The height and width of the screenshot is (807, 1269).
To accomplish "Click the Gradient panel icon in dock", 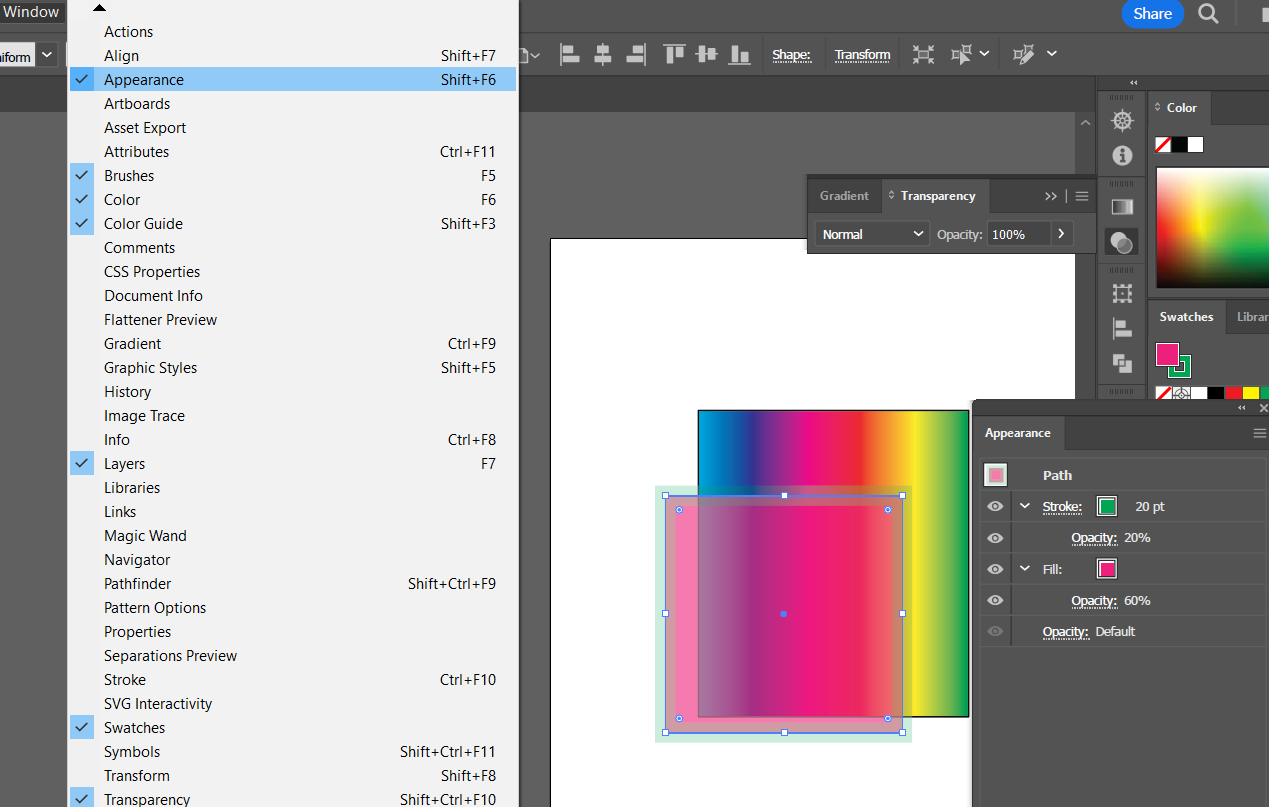I will (x=1122, y=207).
